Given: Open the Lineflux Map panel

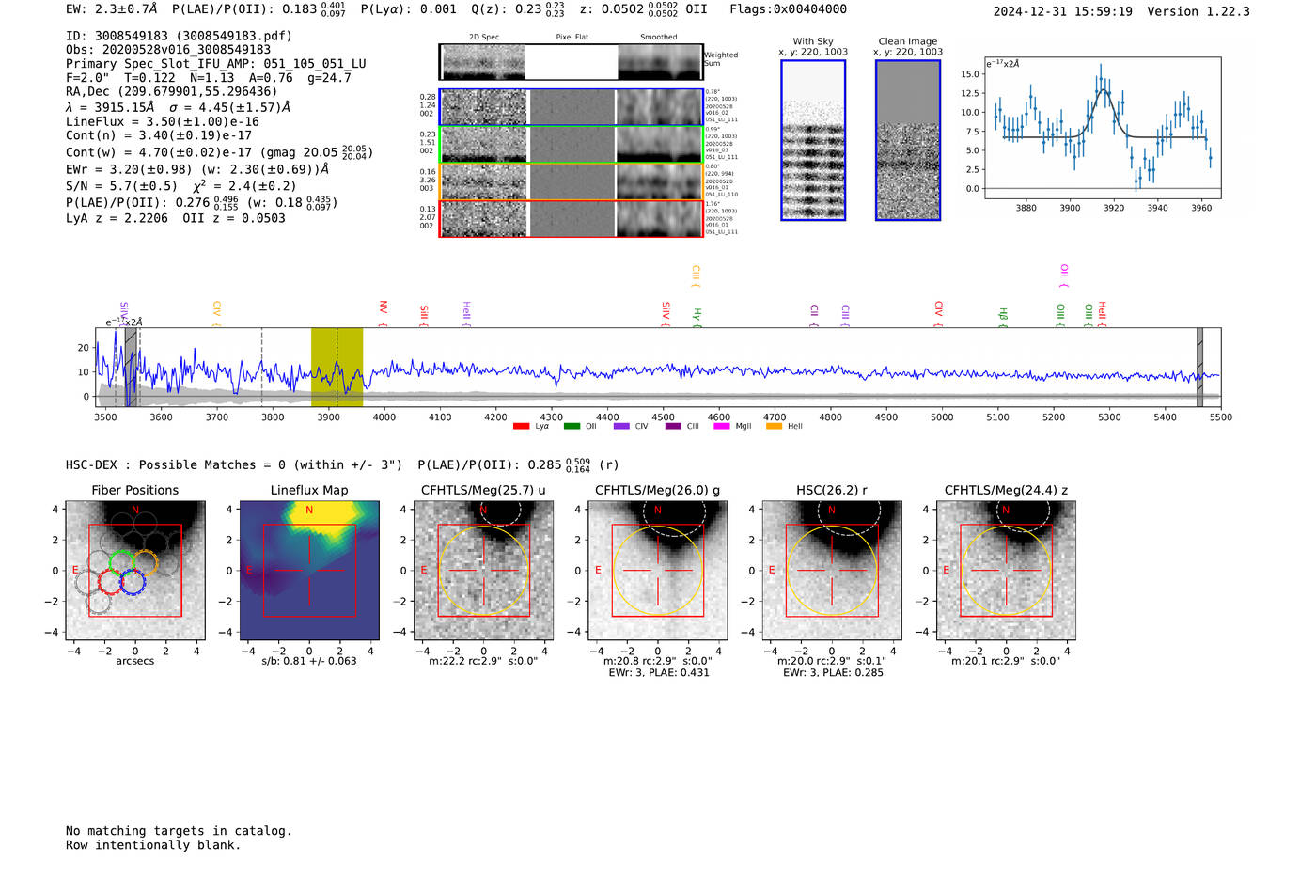Looking at the screenshot, I should coord(309,570).
